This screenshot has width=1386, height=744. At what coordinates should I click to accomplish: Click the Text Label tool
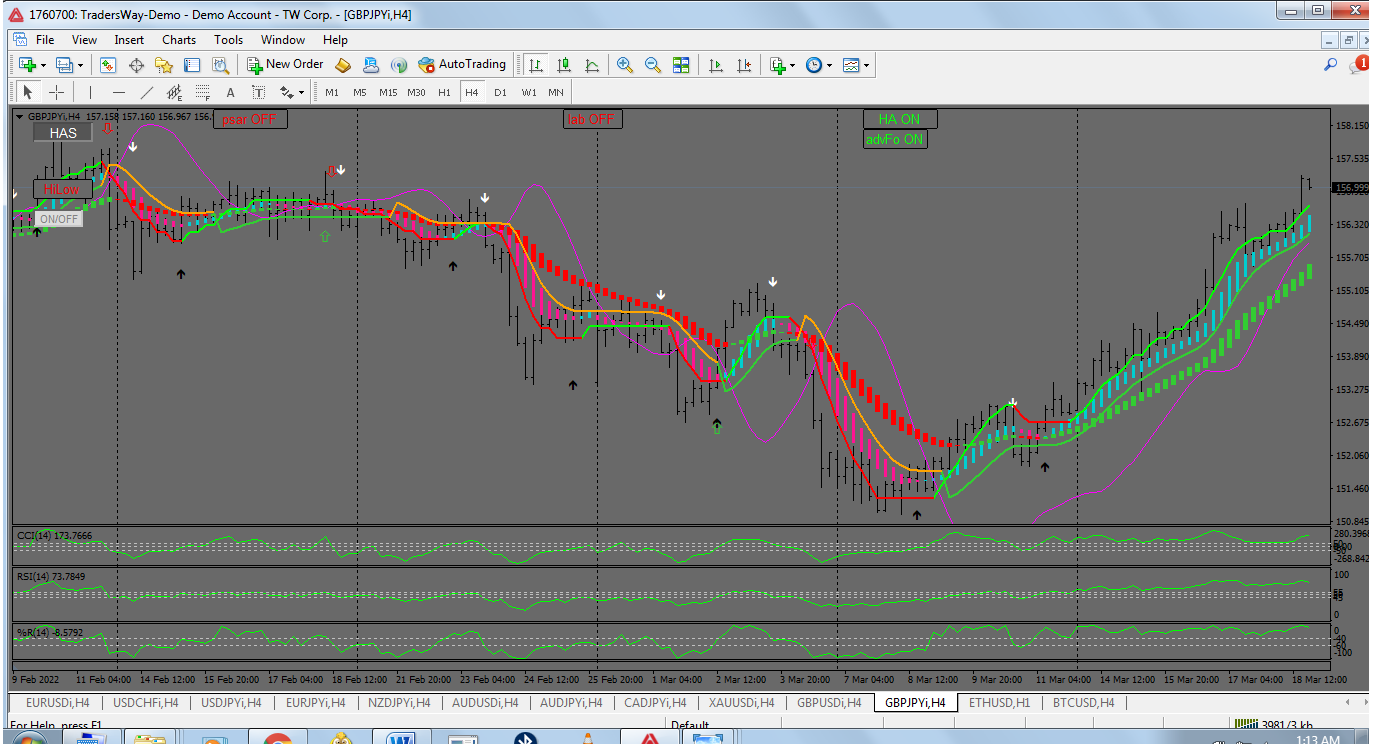258,93
